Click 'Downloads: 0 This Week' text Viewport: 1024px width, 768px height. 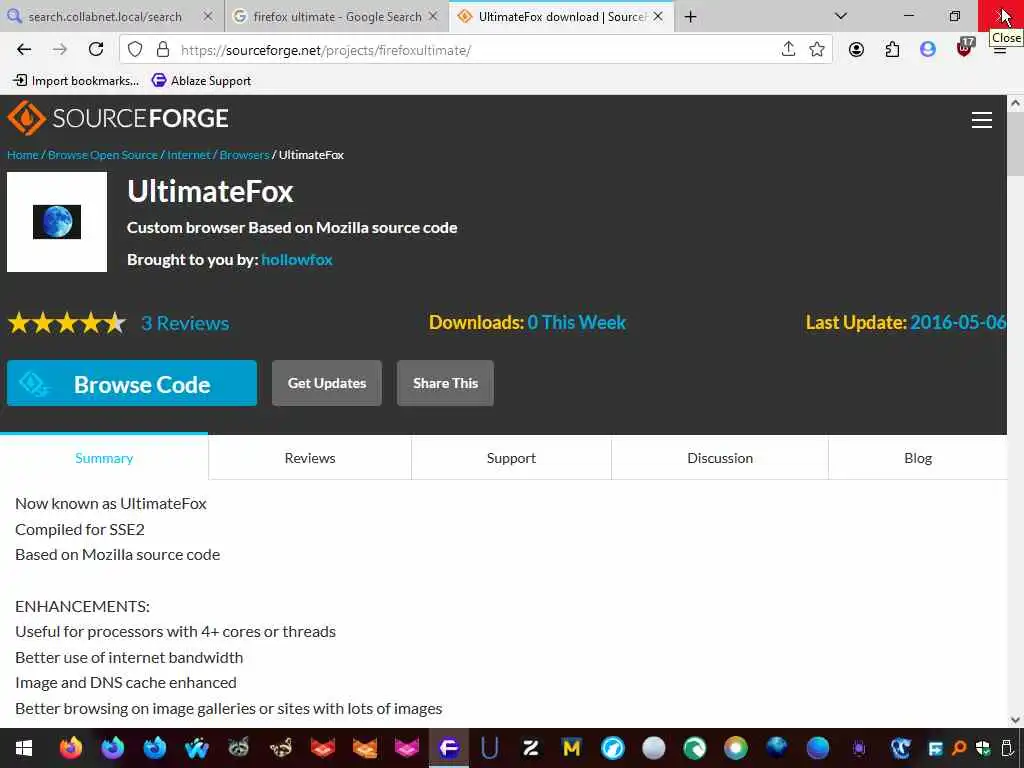pos(527,323)
